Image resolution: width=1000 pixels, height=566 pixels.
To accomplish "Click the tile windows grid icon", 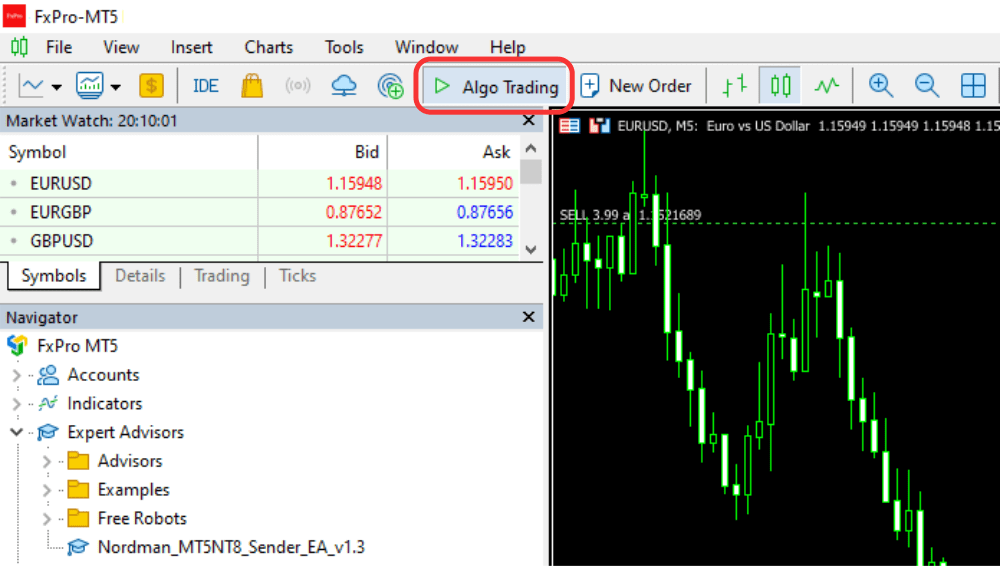I will 973,86.
